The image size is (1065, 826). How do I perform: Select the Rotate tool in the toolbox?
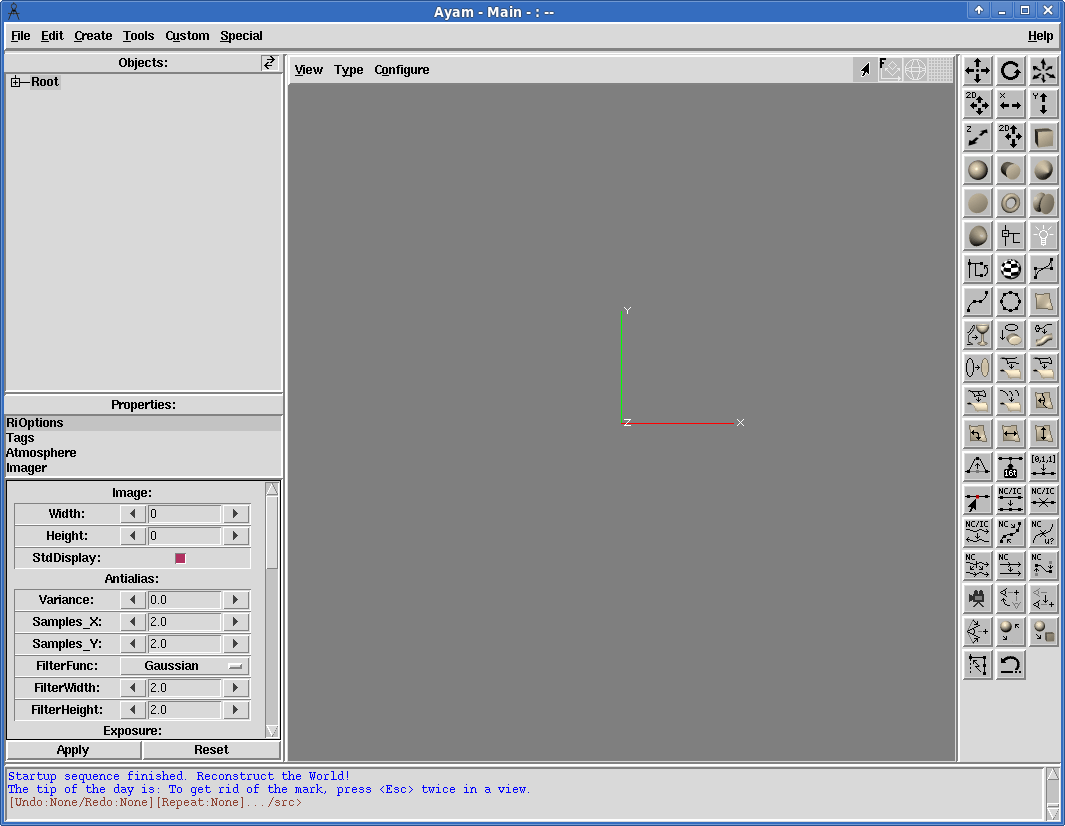tap(1010, 71)
